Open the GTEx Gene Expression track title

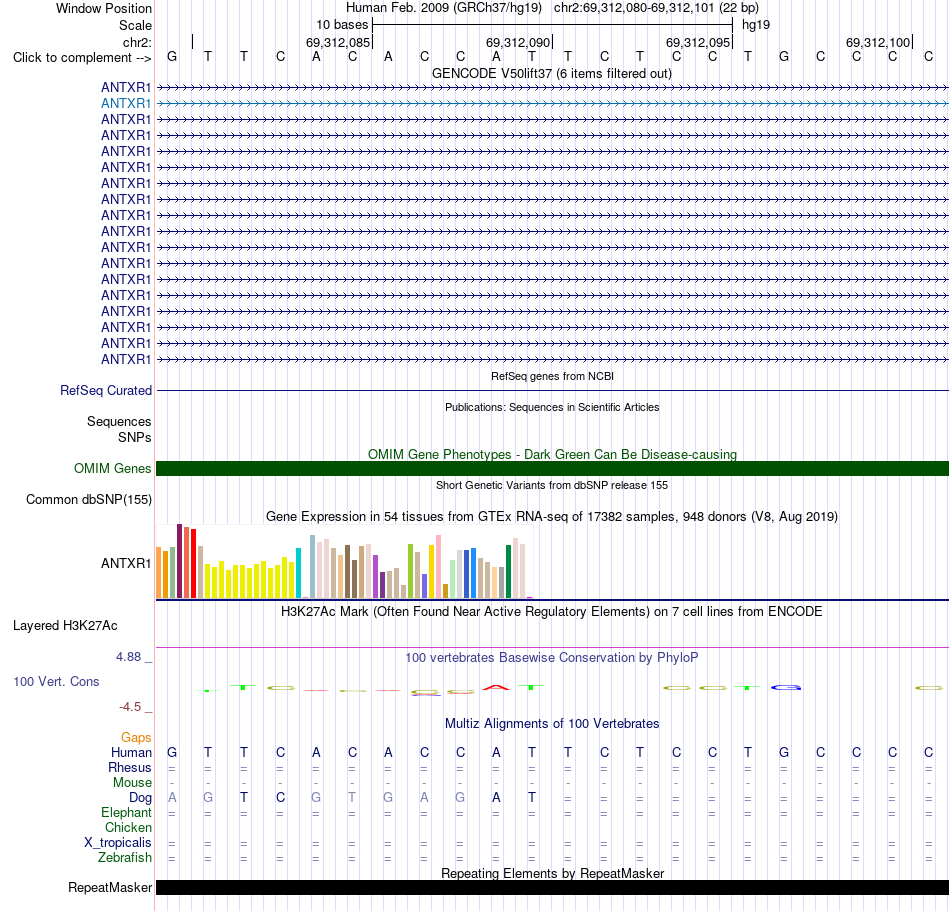click(x=552, y=517)
